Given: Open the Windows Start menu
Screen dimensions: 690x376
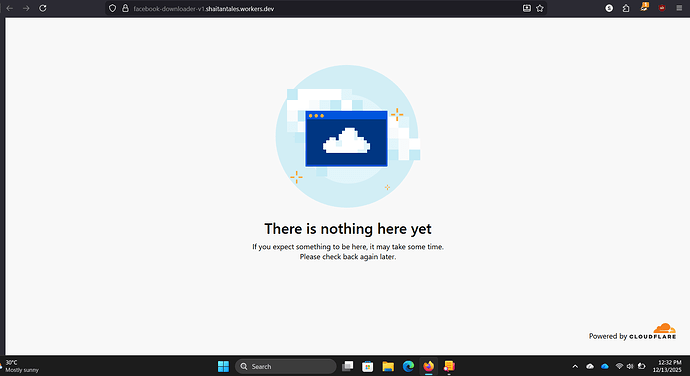Looking at the screenshot, I should click(223, 366).
